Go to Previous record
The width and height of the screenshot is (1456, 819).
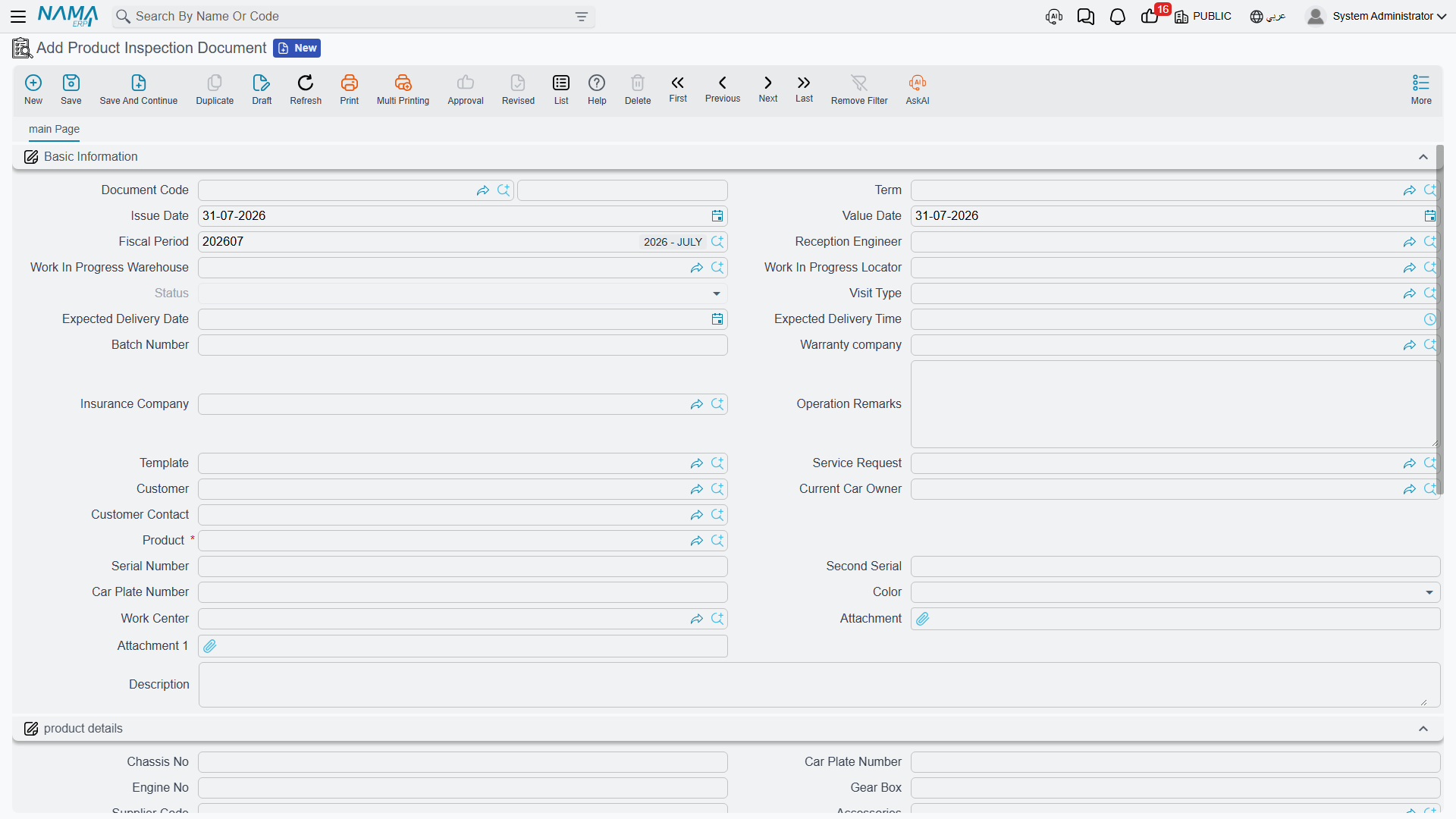point(723,89)
